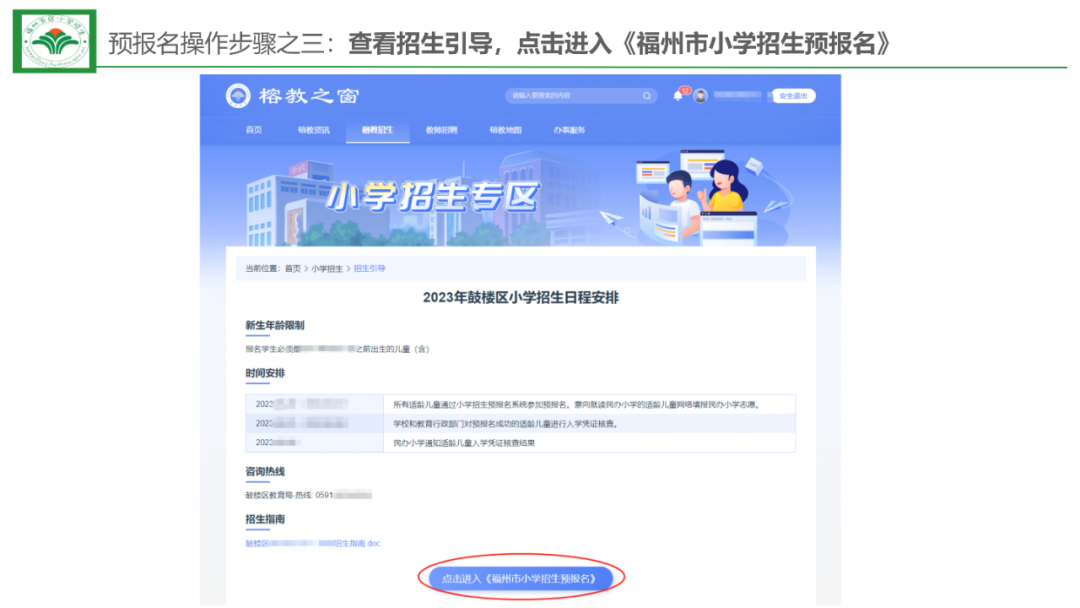The width and height of the screenshot is (1080, 608).
Task: Select the 榕教招生 navigation tab
Action: 377,130
